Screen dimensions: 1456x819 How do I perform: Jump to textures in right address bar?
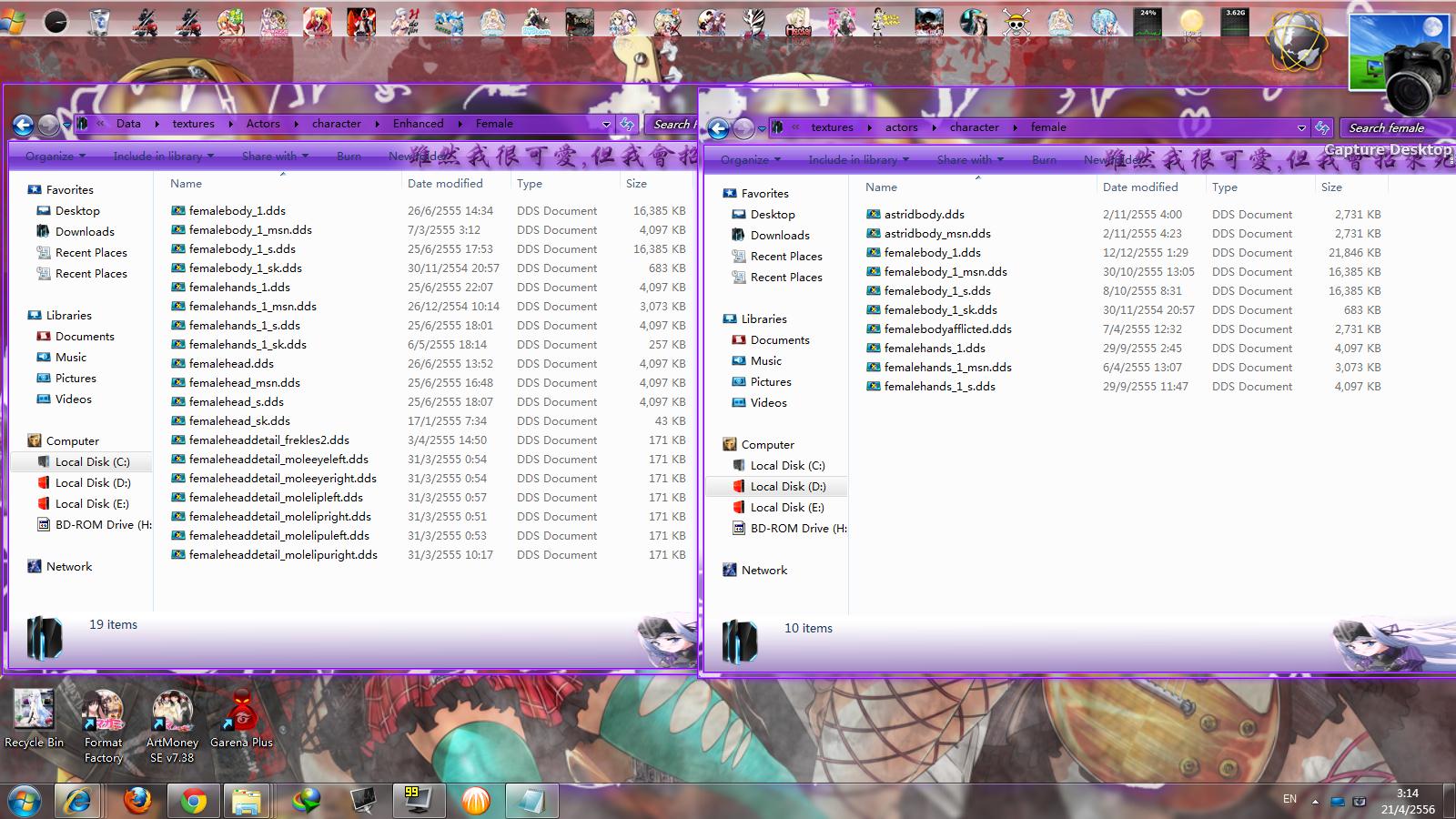point(833,127)
